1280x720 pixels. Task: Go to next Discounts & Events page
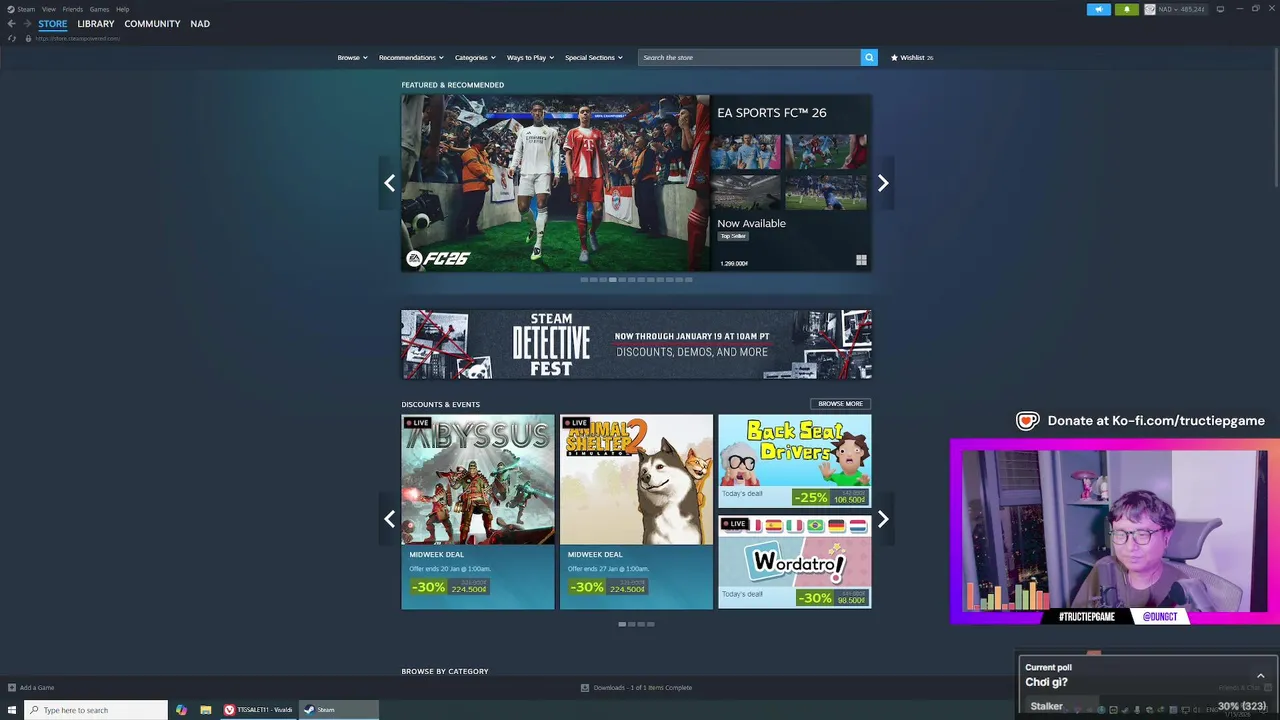(x=883, y=519)
